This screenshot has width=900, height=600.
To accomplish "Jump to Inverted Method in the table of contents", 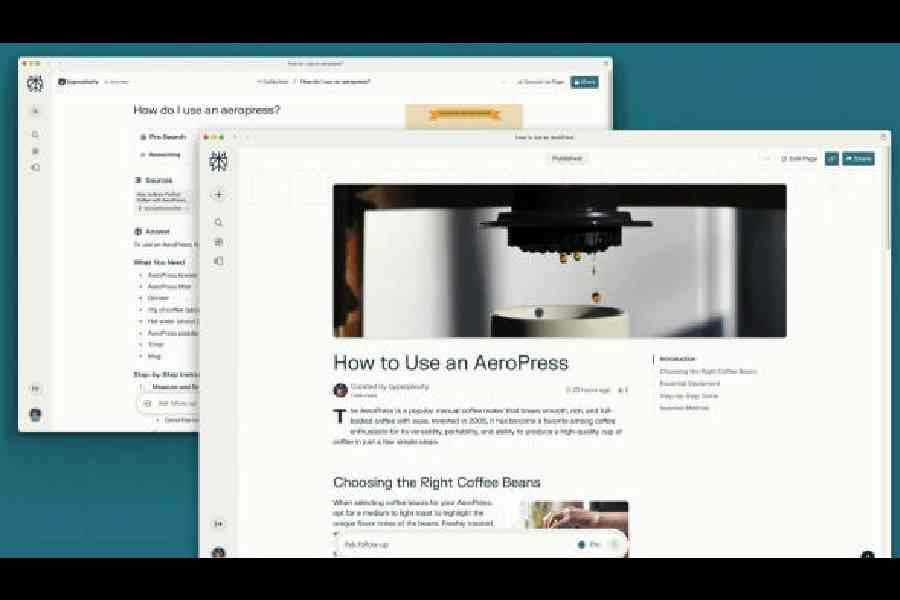I will click(684, 408).
